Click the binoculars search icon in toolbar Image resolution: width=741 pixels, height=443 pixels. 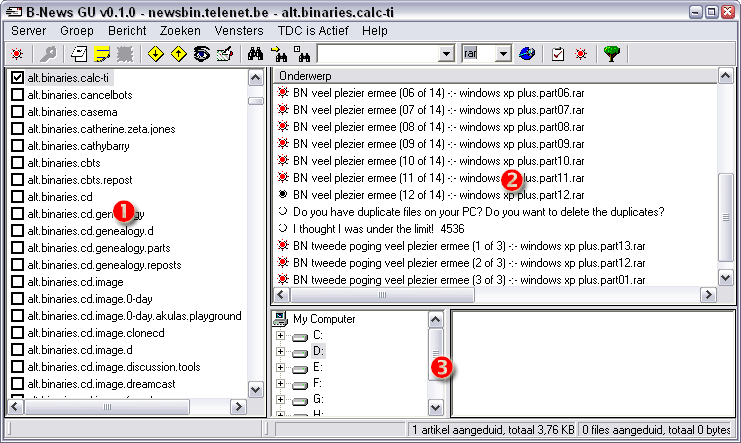255,53
